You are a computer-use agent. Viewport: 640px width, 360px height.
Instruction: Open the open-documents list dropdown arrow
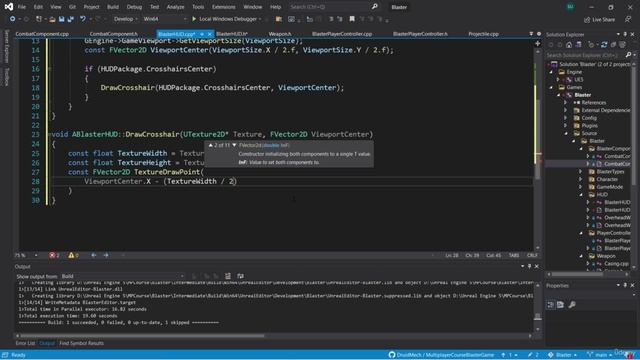[x=531, y=34]
